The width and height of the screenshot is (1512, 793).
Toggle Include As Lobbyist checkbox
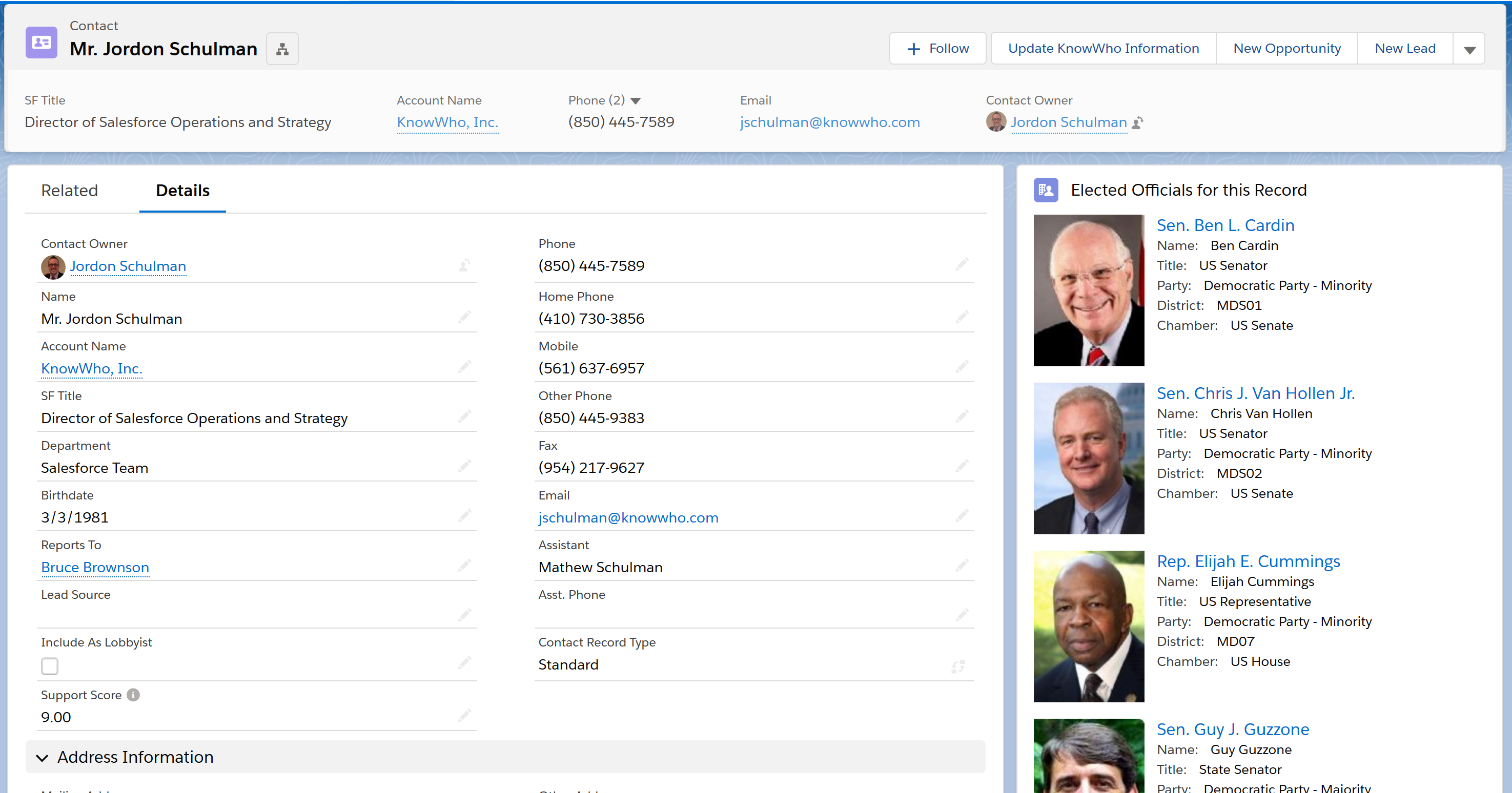click(50, 666)
